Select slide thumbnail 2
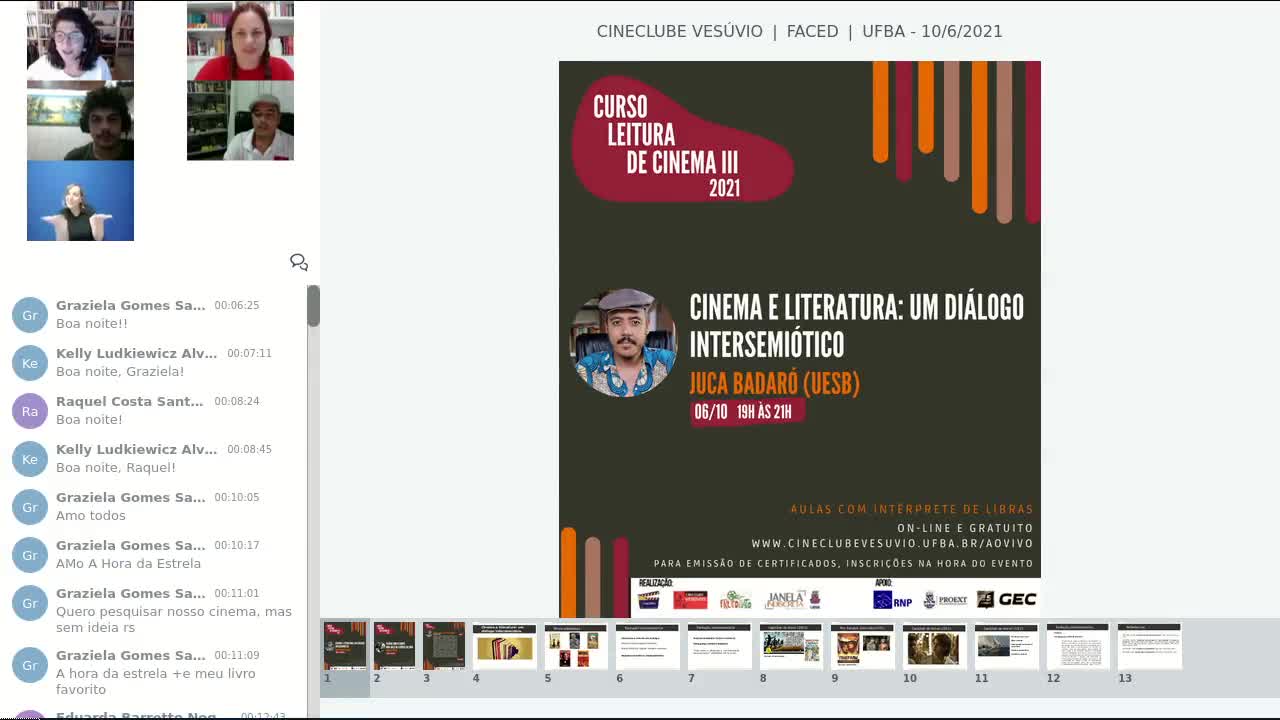The image size is (1280, 720). pyautogui.click(x=394, y=646)
